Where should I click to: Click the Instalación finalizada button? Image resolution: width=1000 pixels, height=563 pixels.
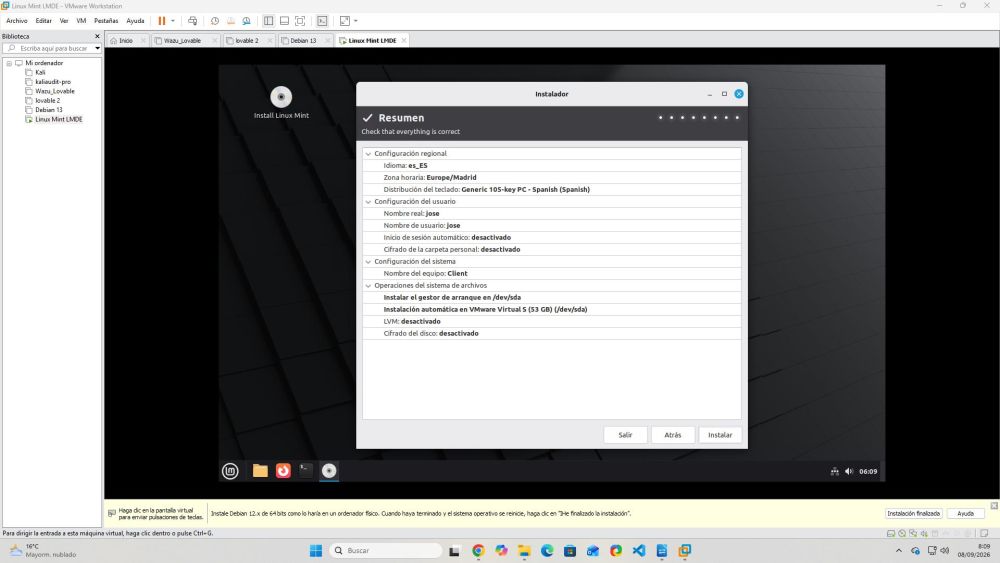pyautogui.click(x=913, y=513)
